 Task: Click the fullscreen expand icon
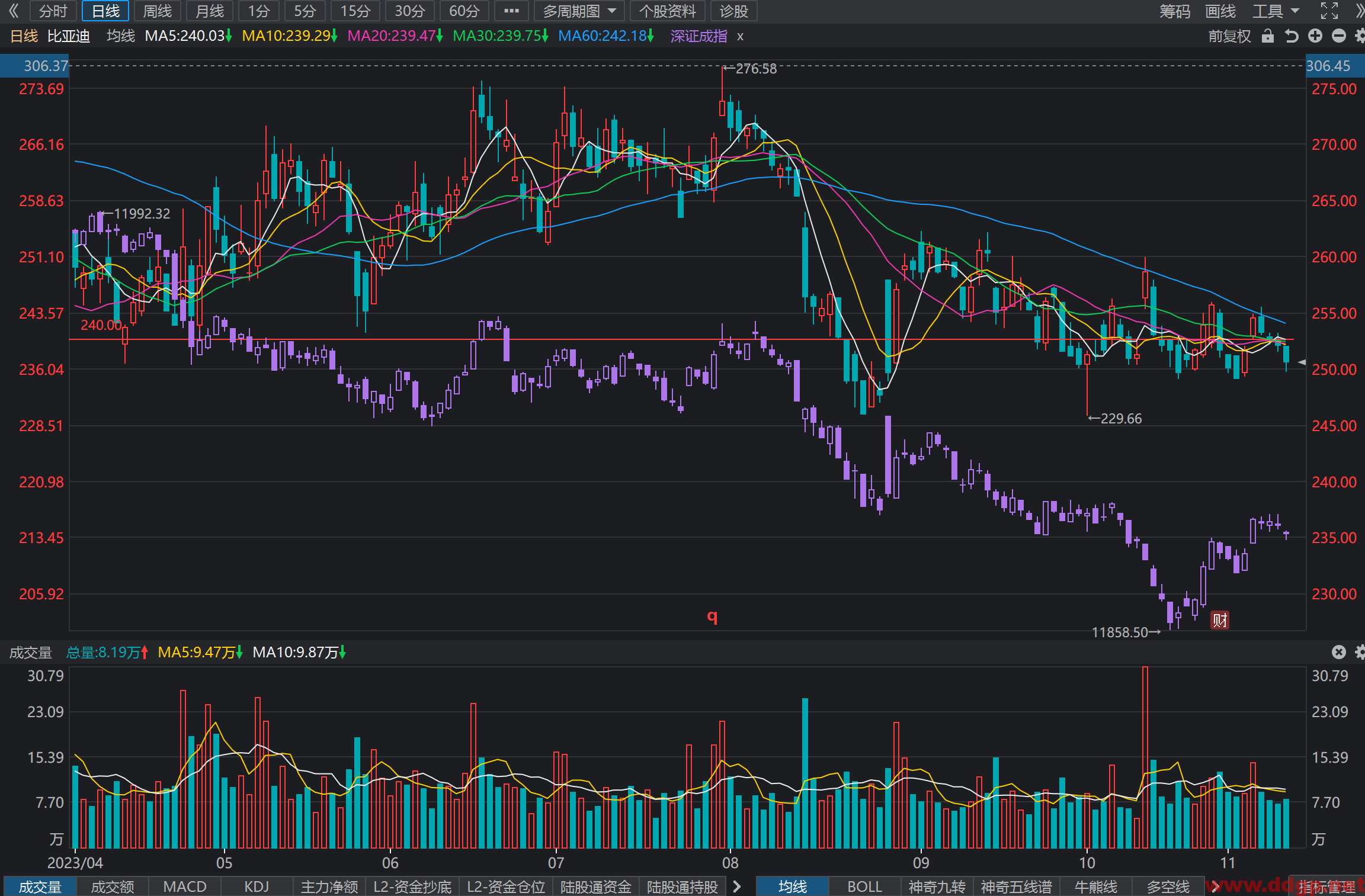pos(1329,11)
